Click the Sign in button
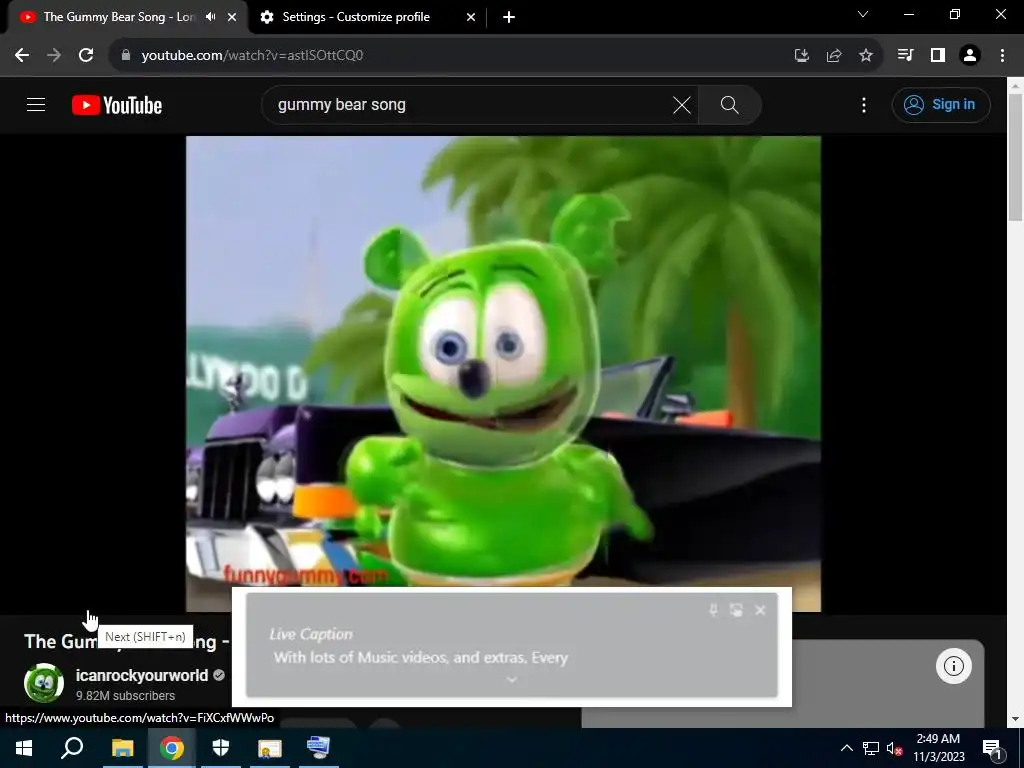 click(x=940, y=104)
